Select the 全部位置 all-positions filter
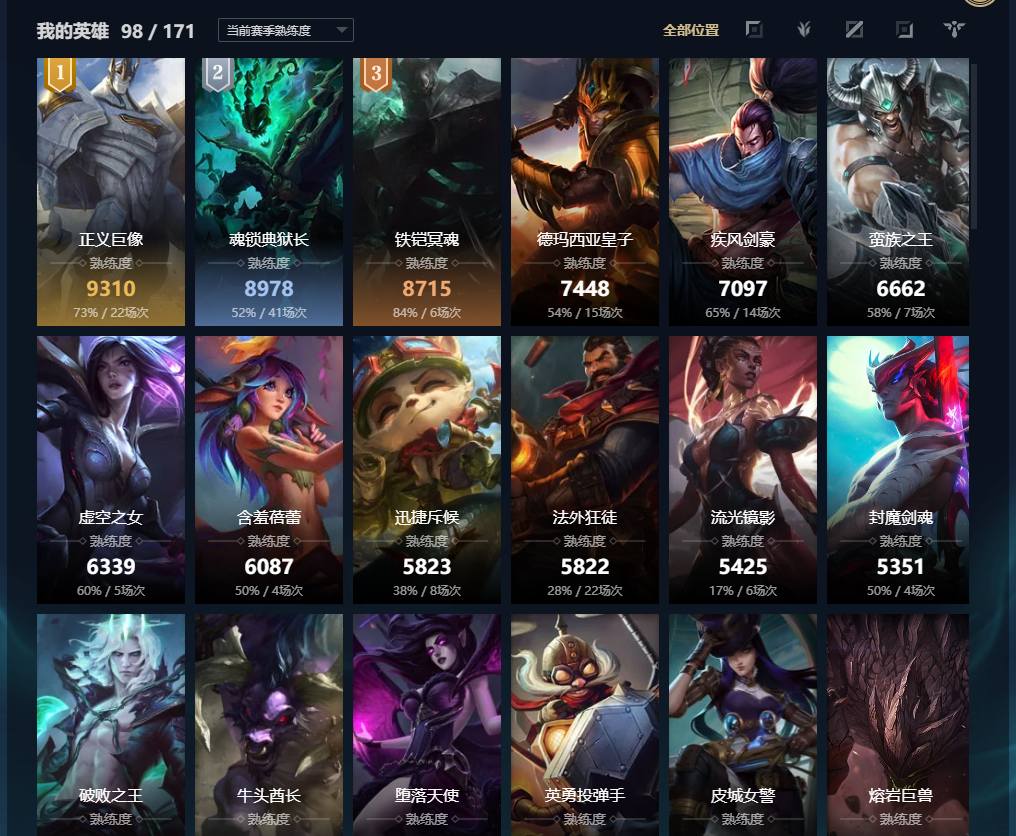 coord(691,30)
